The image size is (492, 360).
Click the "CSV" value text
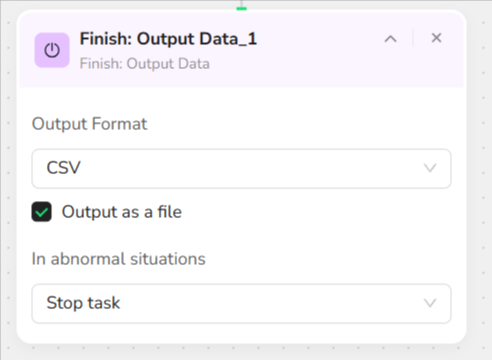pos(63,168)
